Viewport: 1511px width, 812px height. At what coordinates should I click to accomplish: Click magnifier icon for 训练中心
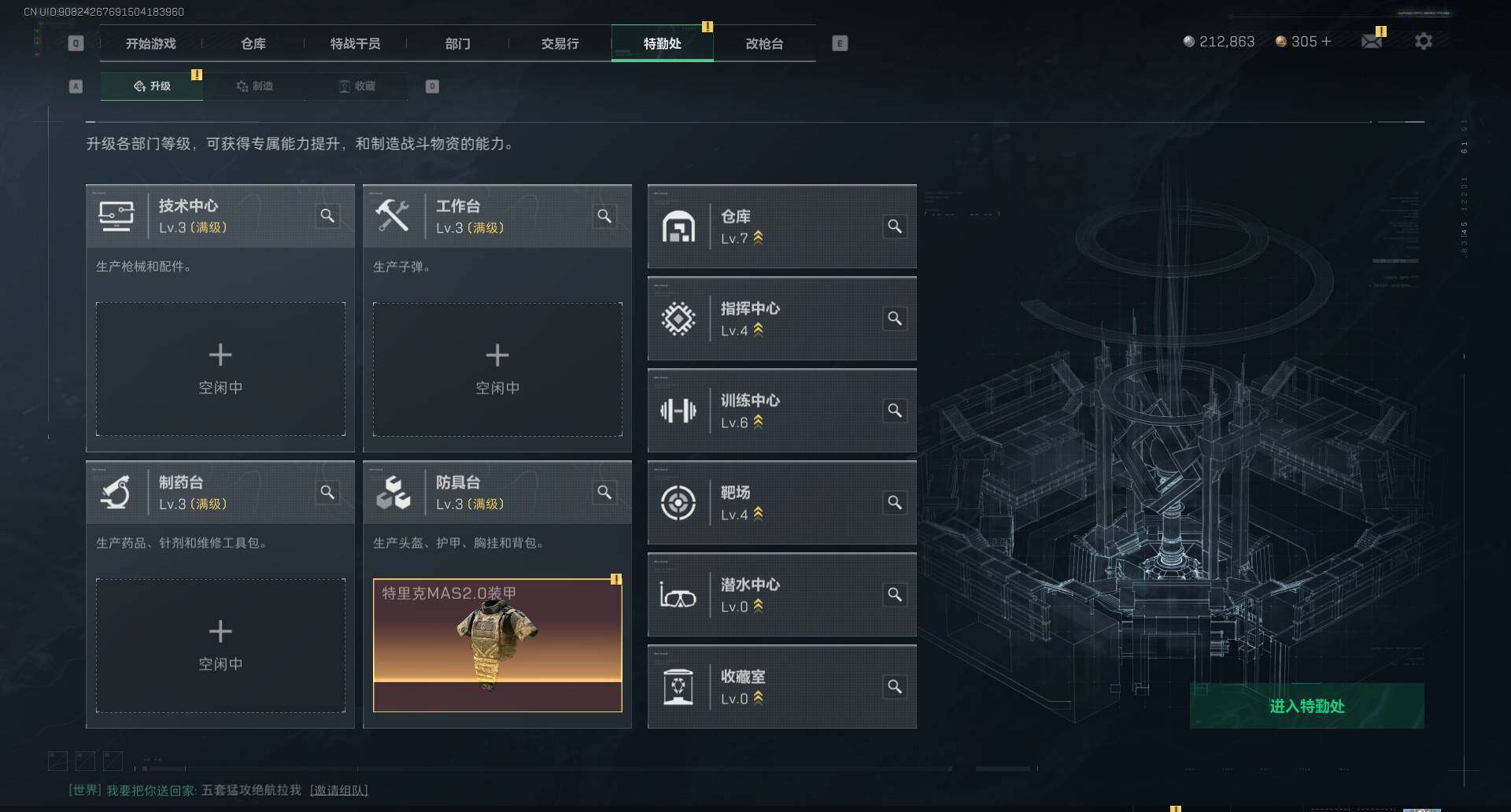895,411
